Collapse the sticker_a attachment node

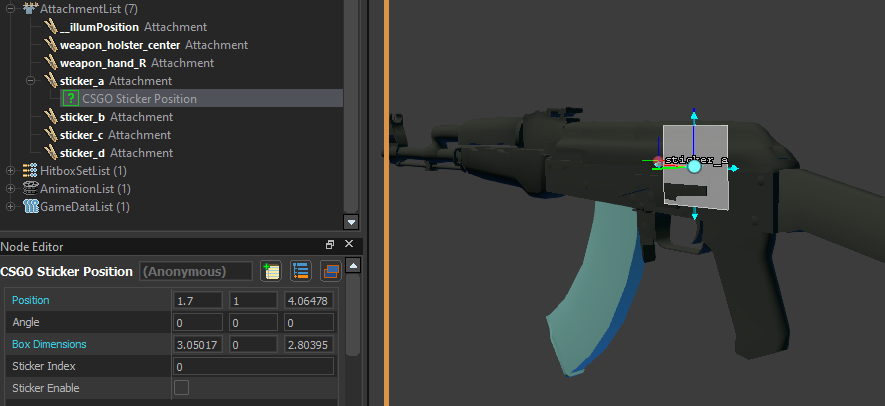click(31, 81)
